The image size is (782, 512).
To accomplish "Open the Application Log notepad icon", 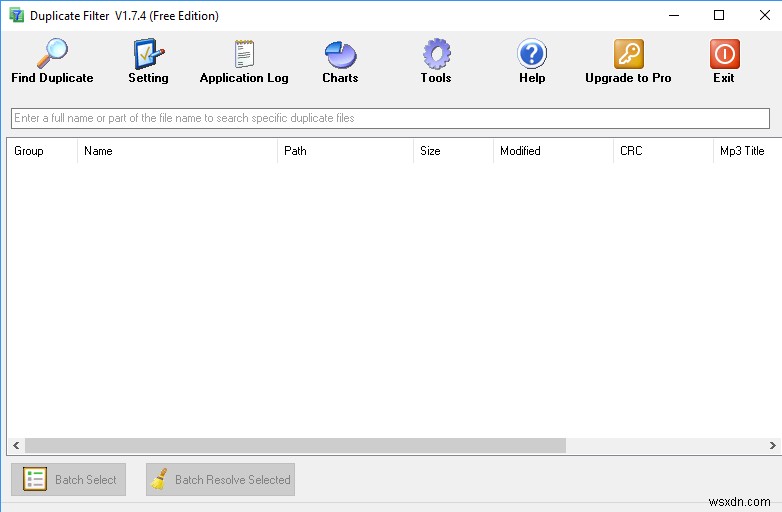I will [244, 53].
